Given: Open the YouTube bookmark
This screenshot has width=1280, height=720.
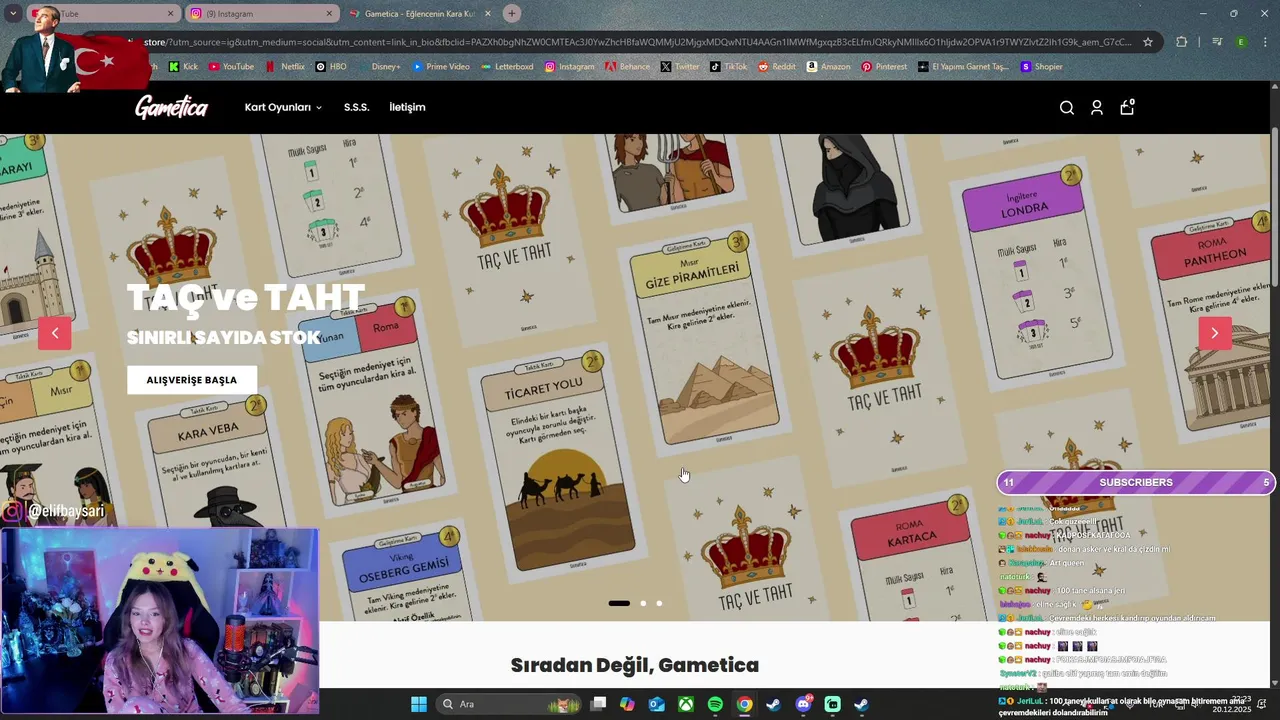Looking at the screenshot, I should click(231, 66).
